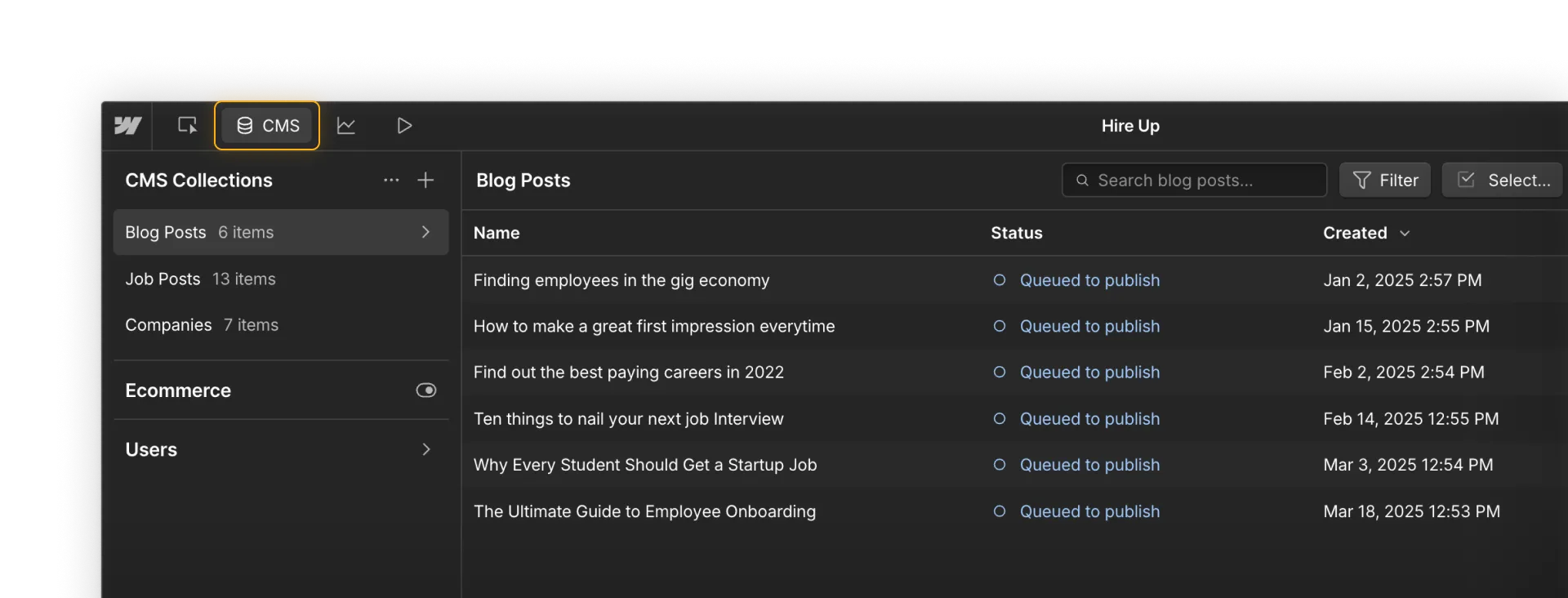Open 'Ten things to nail your next job Interview'
This screenshot has width=1568, height=598.
[628, 419]
